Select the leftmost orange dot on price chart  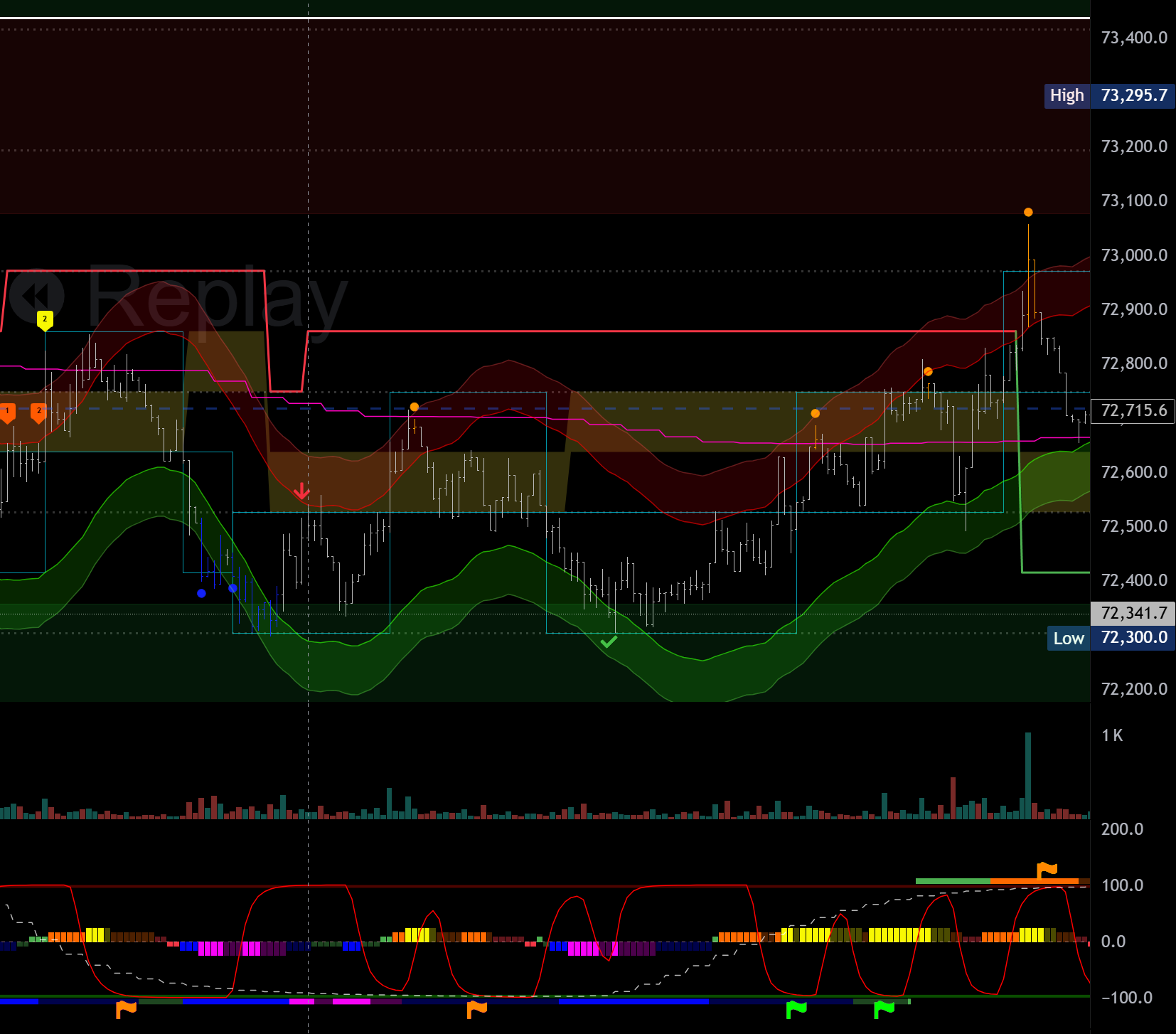[x=415, y=407]
